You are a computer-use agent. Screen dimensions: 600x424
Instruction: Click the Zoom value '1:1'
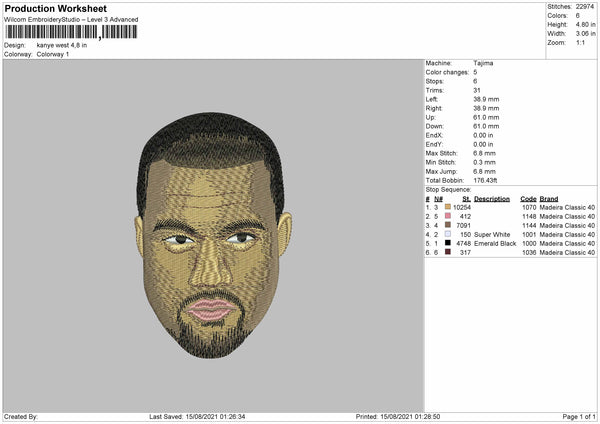click(x=580, y=42)
